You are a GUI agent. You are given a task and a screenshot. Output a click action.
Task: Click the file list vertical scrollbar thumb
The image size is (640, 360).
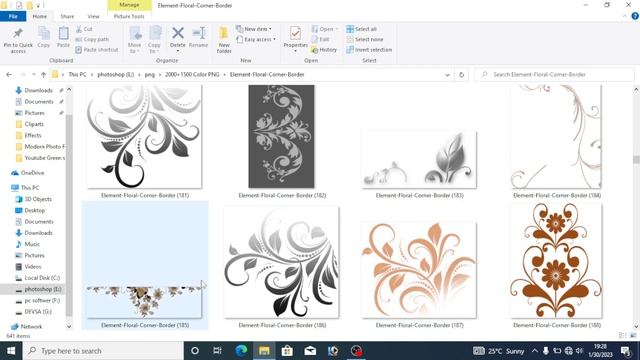tap(636, 159)
